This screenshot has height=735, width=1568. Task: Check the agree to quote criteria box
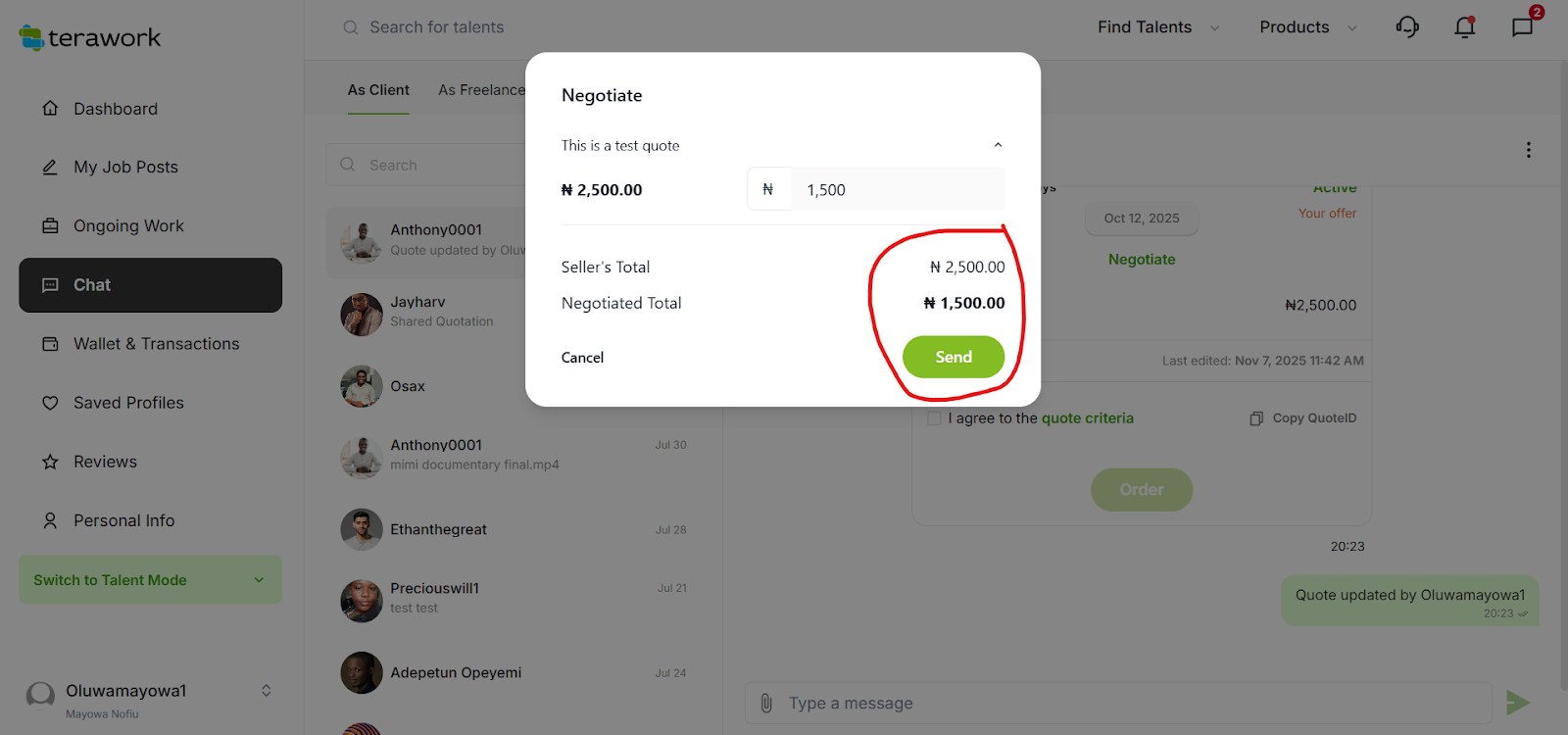click(x=934, y=418)
